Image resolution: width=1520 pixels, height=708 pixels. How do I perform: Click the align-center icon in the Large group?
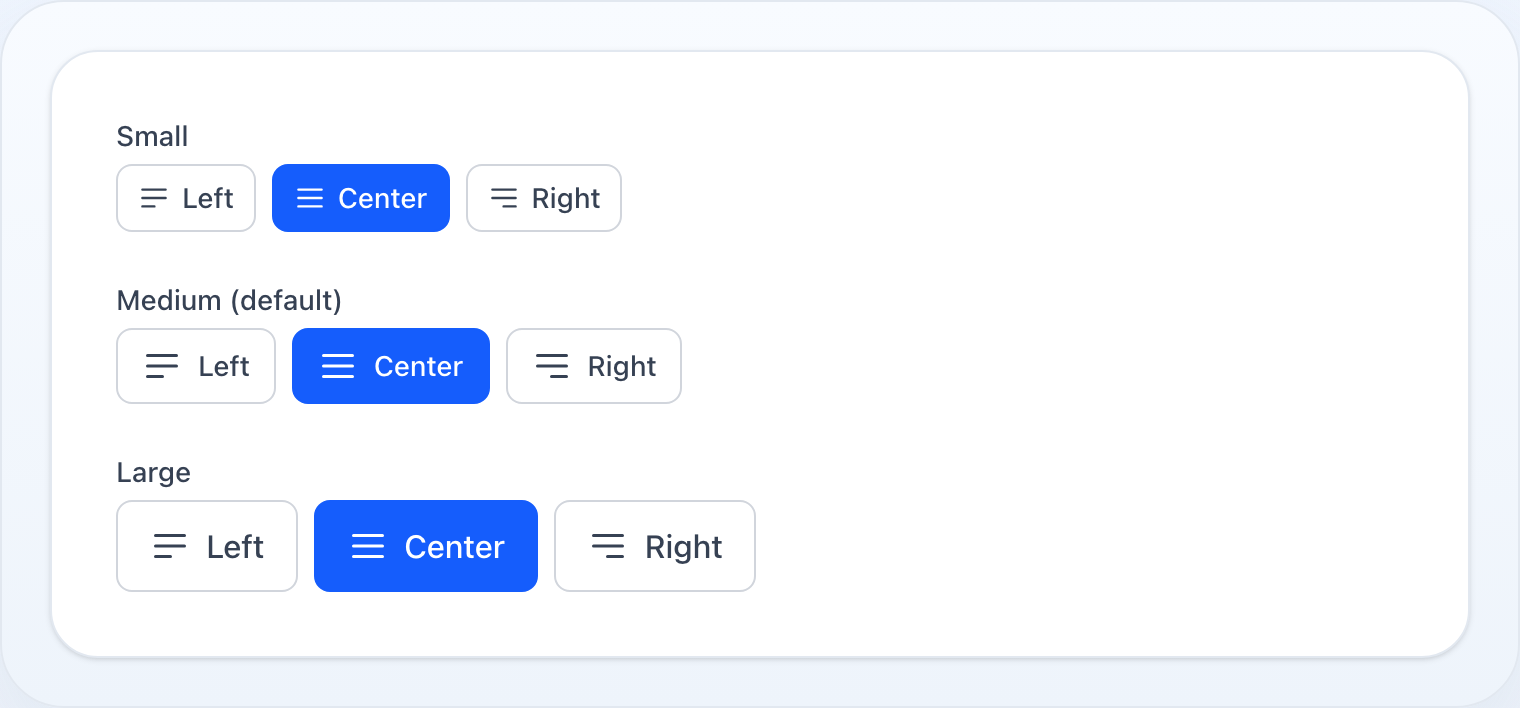(368, 546)
